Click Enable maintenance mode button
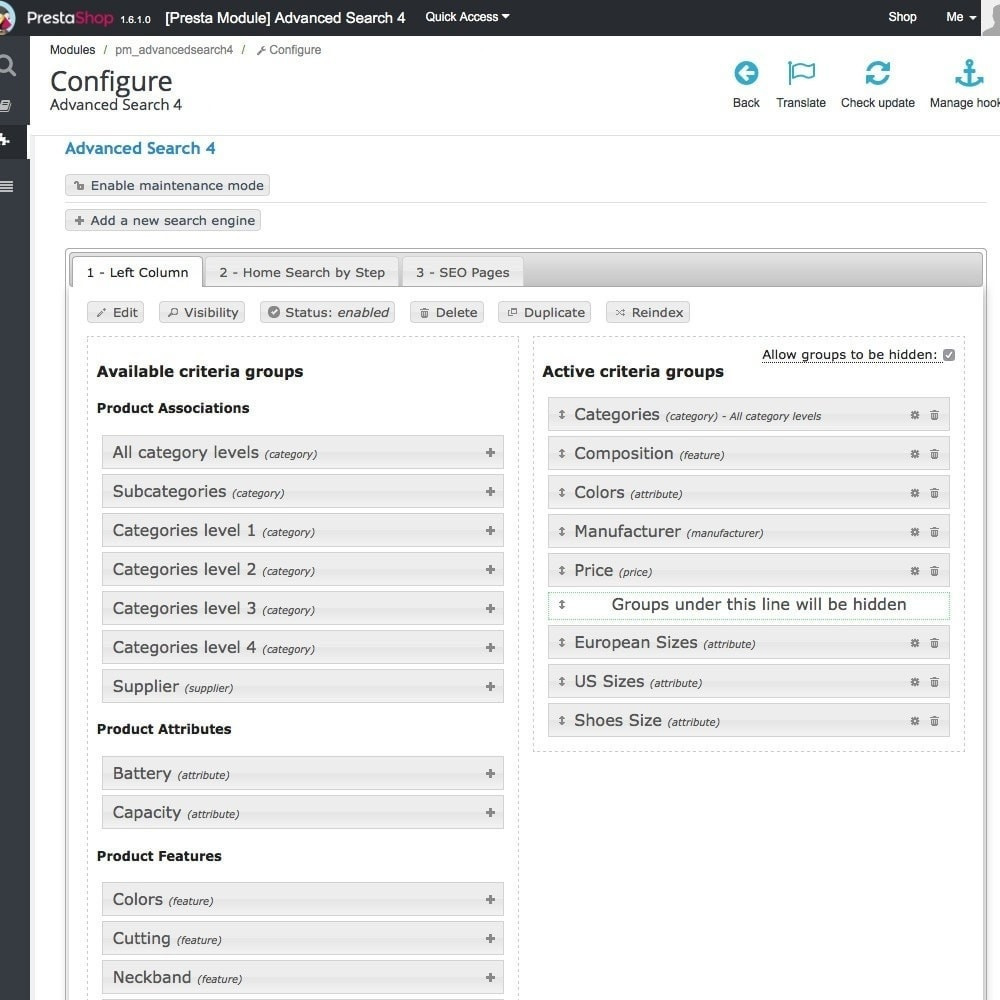Image resolution: width=1000 pixels, height=1000 pixels. click(167, 185)
